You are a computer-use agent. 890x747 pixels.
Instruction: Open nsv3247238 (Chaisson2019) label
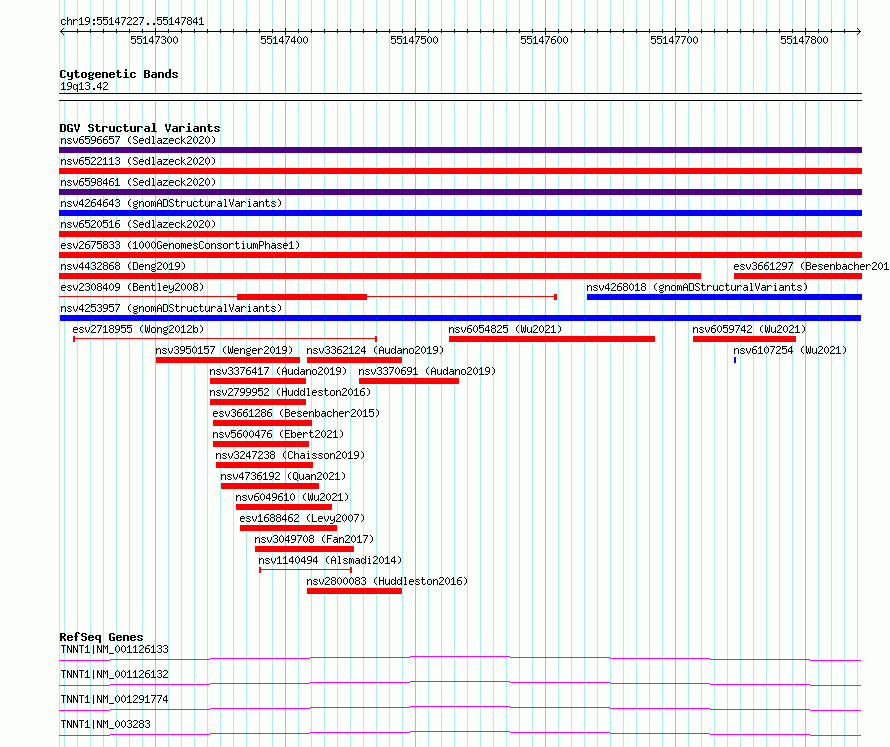(x=290, y=455)
